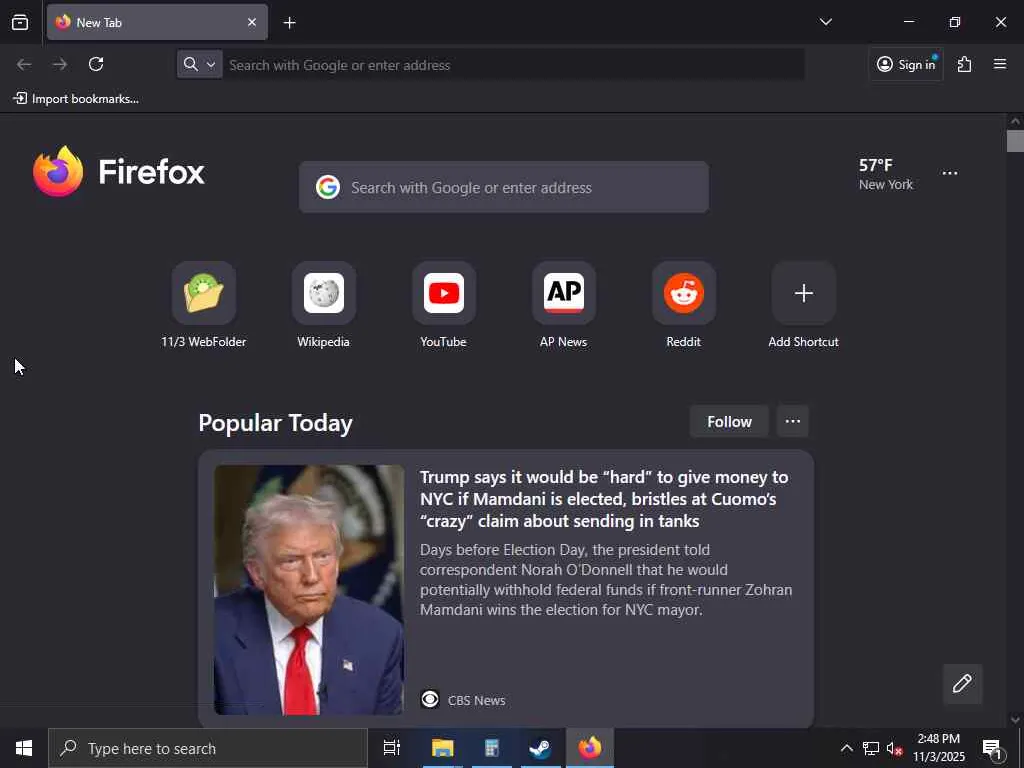Reload the current page

(x=96, y=64)
